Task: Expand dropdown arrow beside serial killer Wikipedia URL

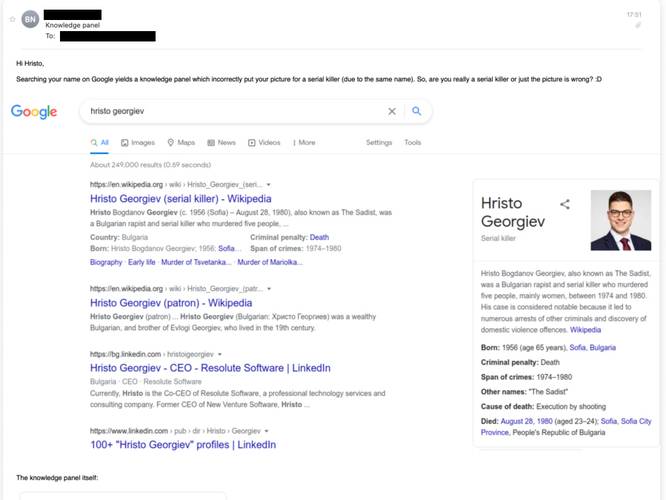Action: (x=268, y=185)
